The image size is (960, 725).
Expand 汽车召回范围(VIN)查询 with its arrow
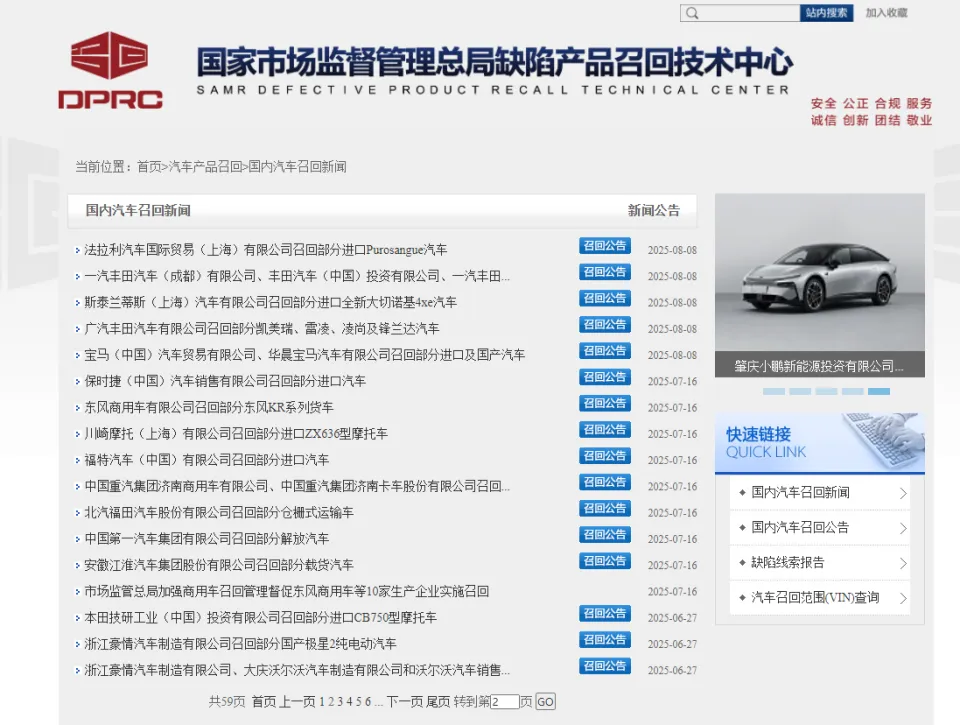pyautogui.click(x=903, y=598)
